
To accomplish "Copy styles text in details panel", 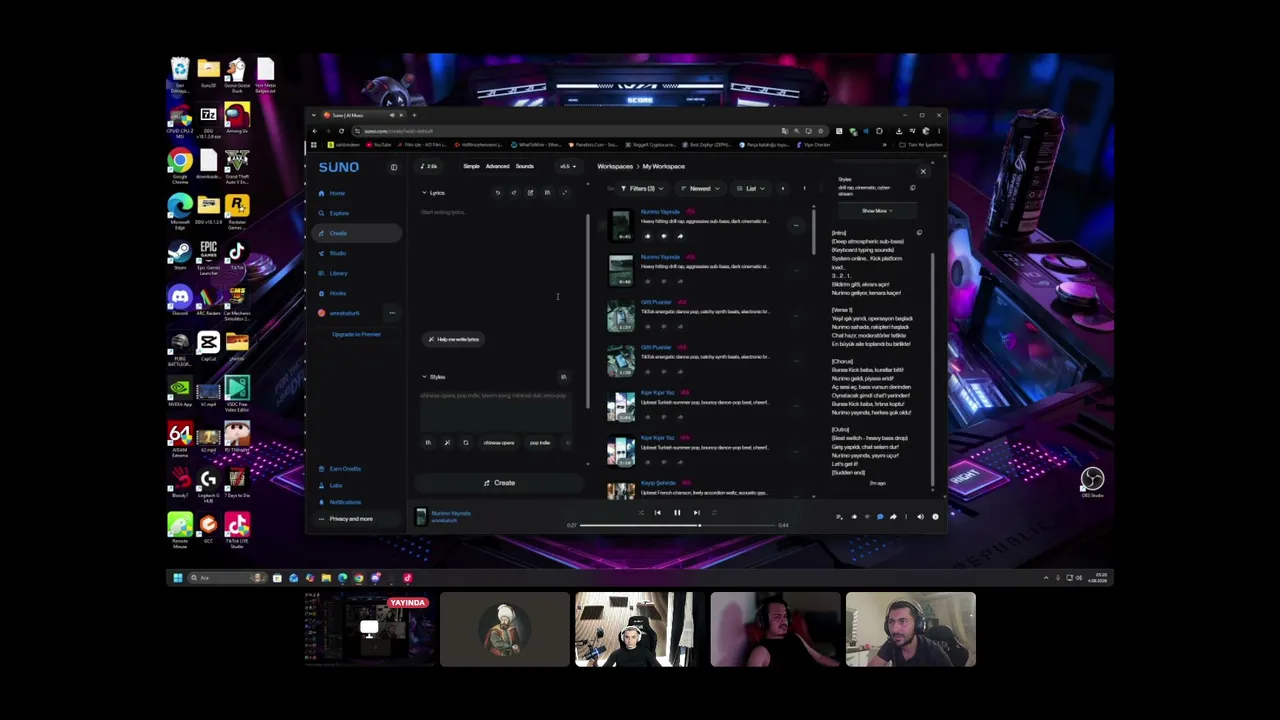I will click(x=912, y=188).
